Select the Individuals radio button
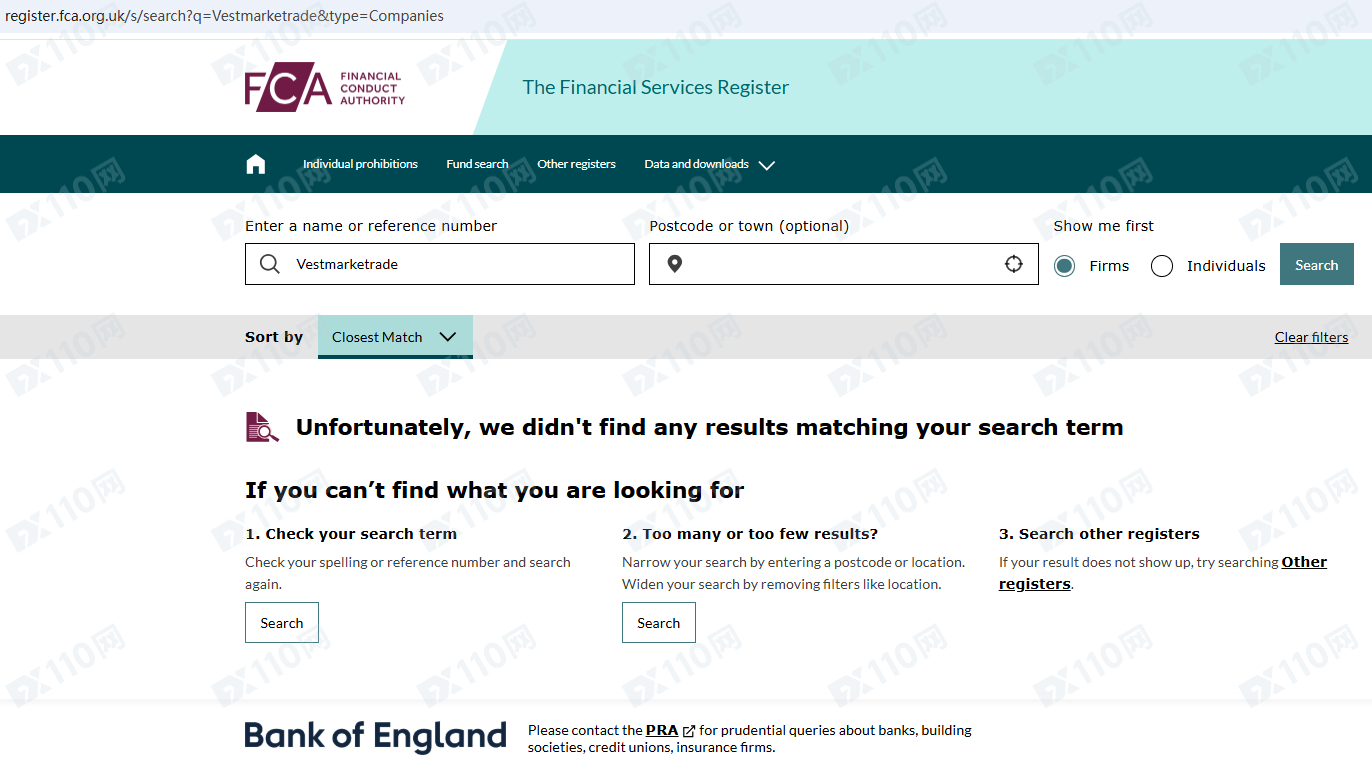Screen dimensions: 1372x761 pos(1161,266)
